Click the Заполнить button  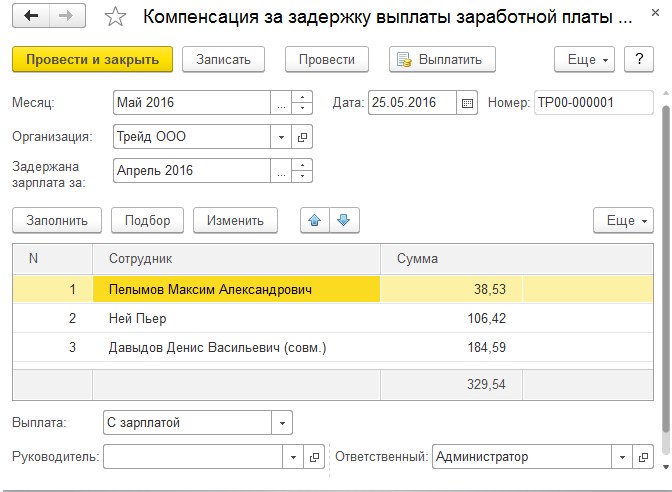pyautogui.click(x=56, y=220)
